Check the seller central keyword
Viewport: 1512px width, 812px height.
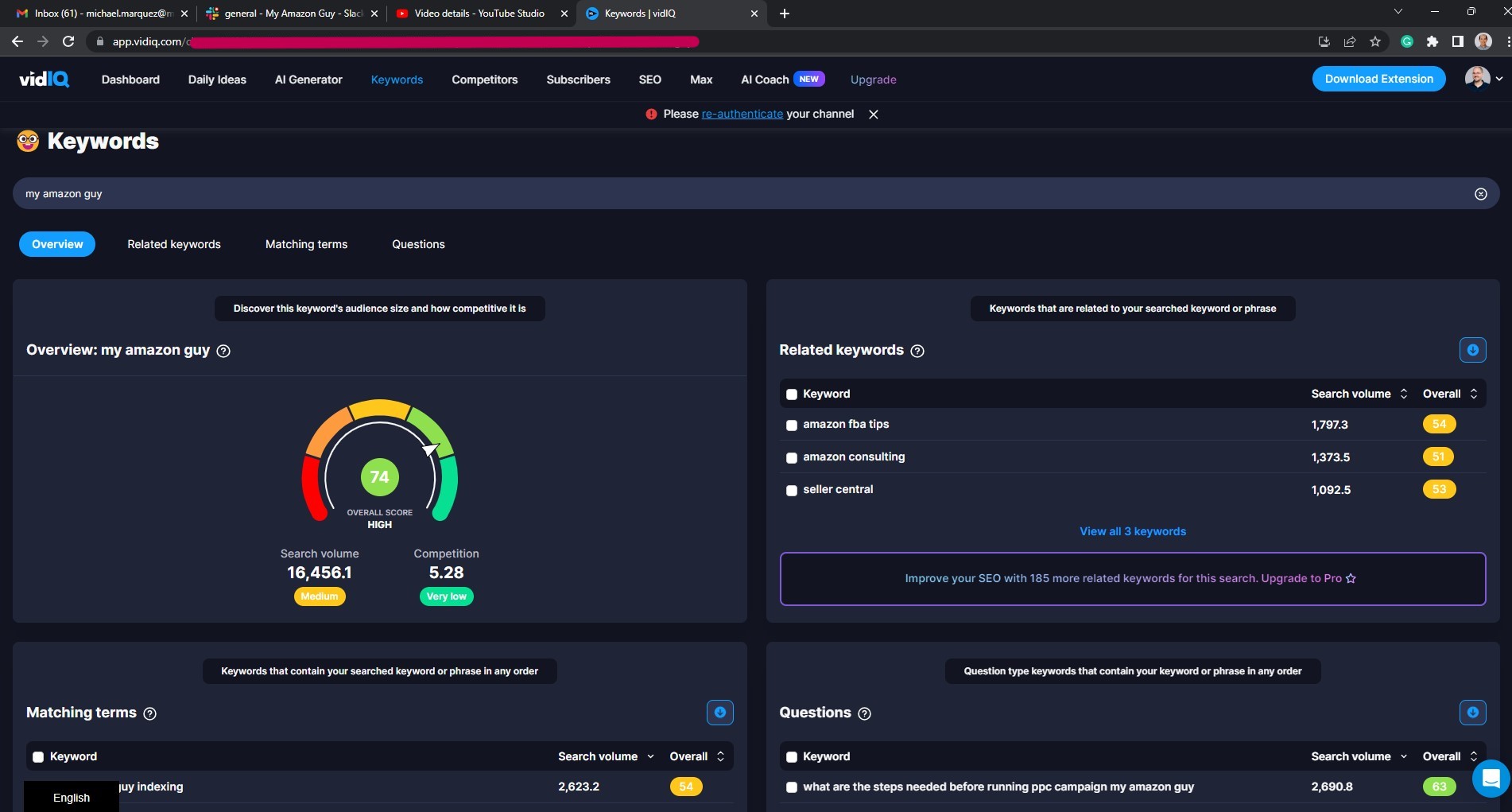point(792,491)
